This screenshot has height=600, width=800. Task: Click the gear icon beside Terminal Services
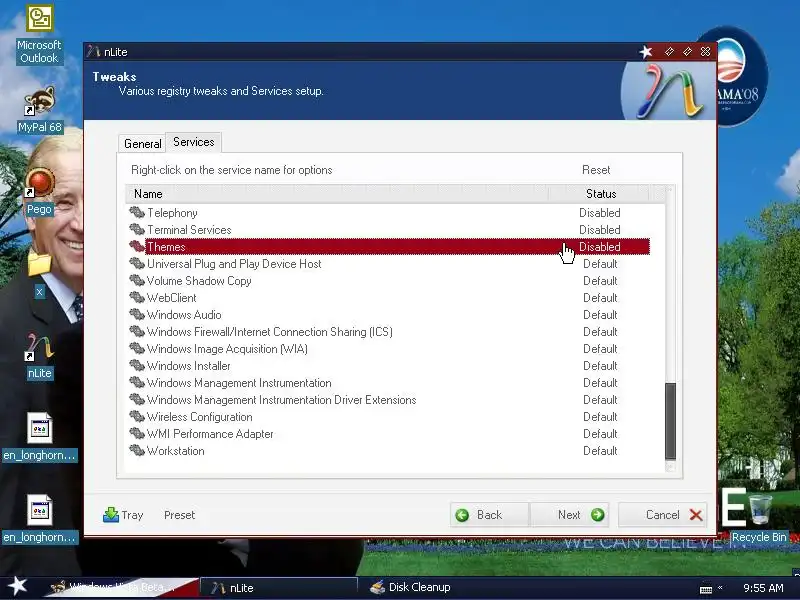[x=137, y=229]
